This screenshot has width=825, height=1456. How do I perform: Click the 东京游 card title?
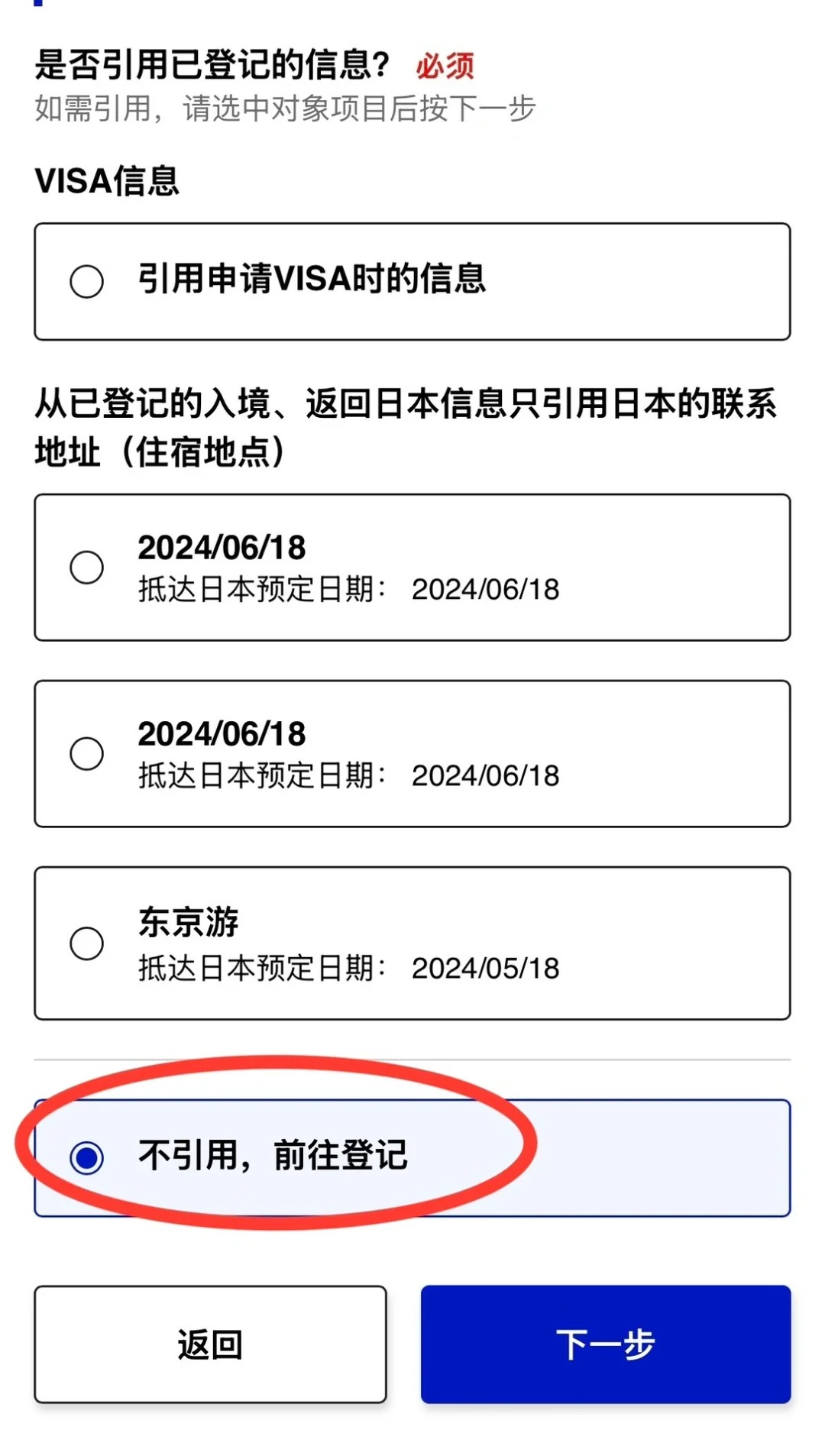pos(188,922)
